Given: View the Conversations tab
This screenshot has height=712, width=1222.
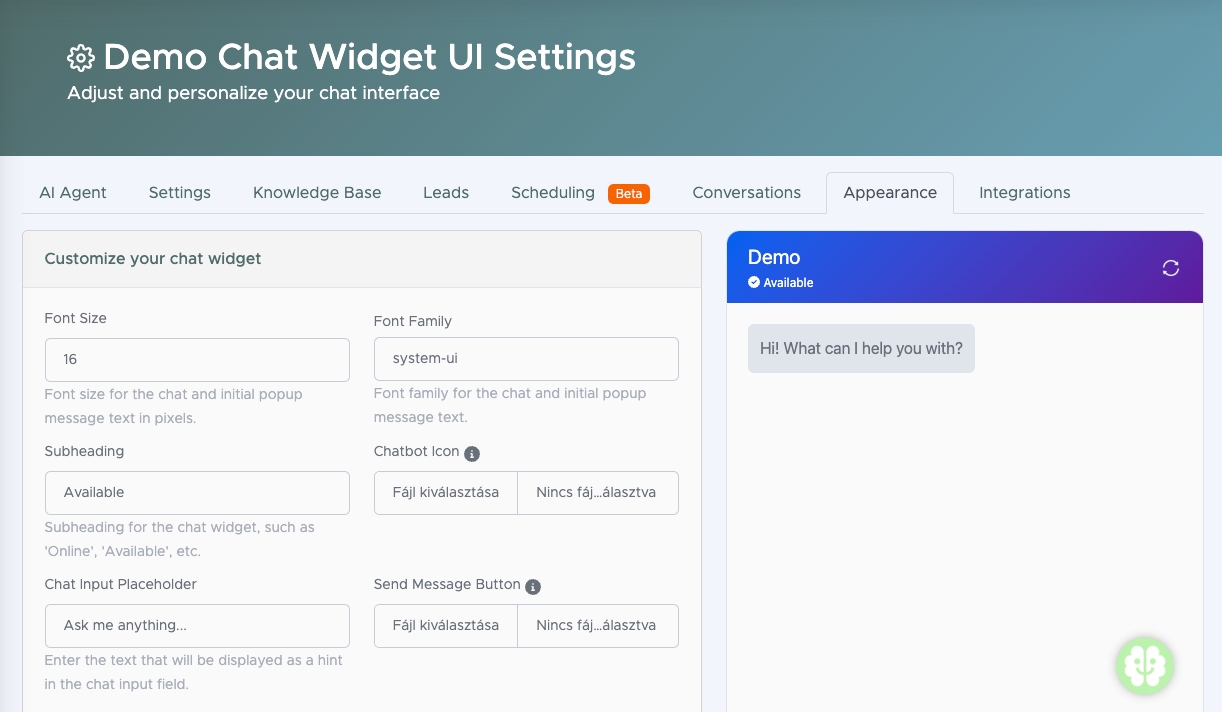Looking at the screenshot, I should pyautogui.click(x=746, y=193).
